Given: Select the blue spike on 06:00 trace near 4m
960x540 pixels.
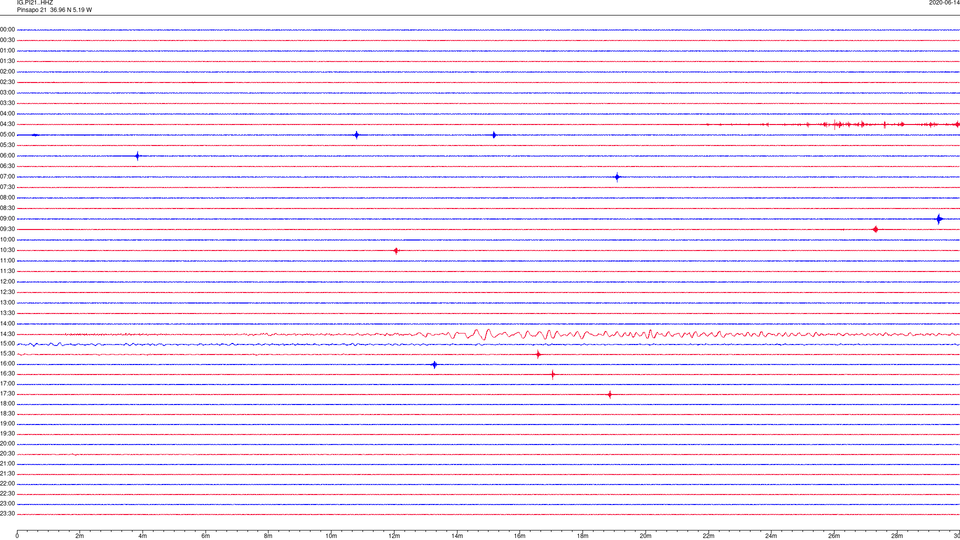Looking at the screenshot, I should (137, 156).
